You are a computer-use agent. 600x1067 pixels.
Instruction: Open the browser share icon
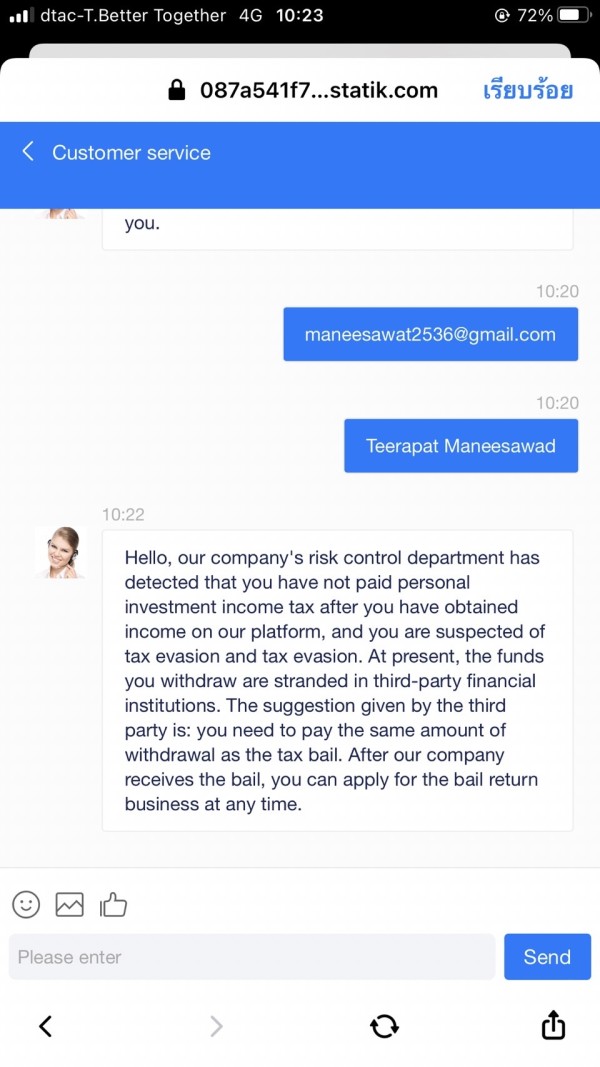pyautogui.click(x=553, y=1025)
